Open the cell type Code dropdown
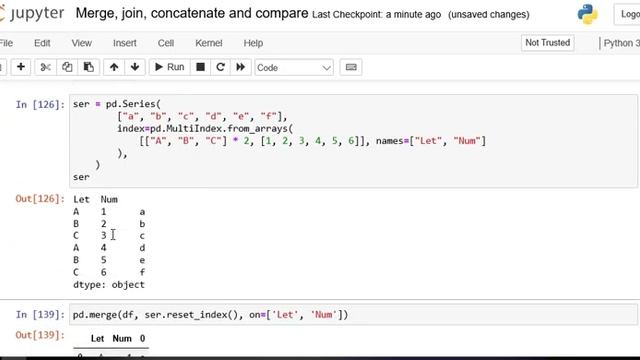640x360 pixels. [294, 67]
